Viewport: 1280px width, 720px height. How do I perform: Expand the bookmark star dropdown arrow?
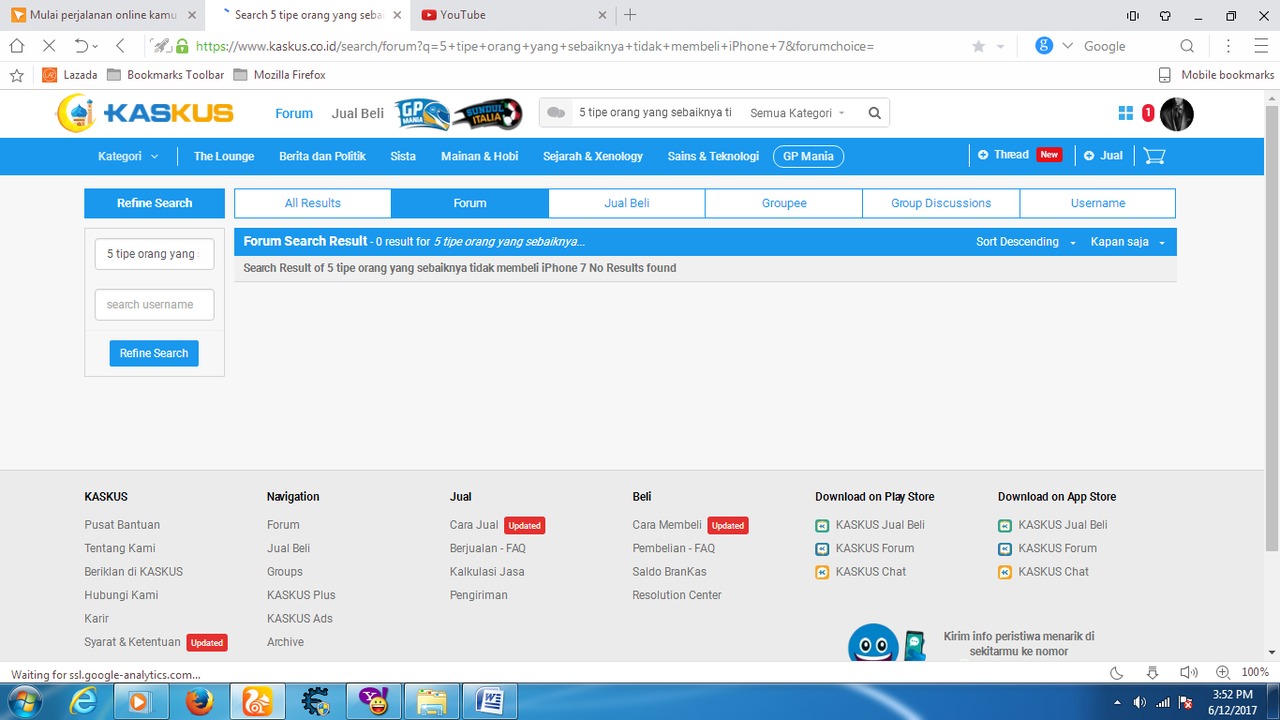(1000, 46)
